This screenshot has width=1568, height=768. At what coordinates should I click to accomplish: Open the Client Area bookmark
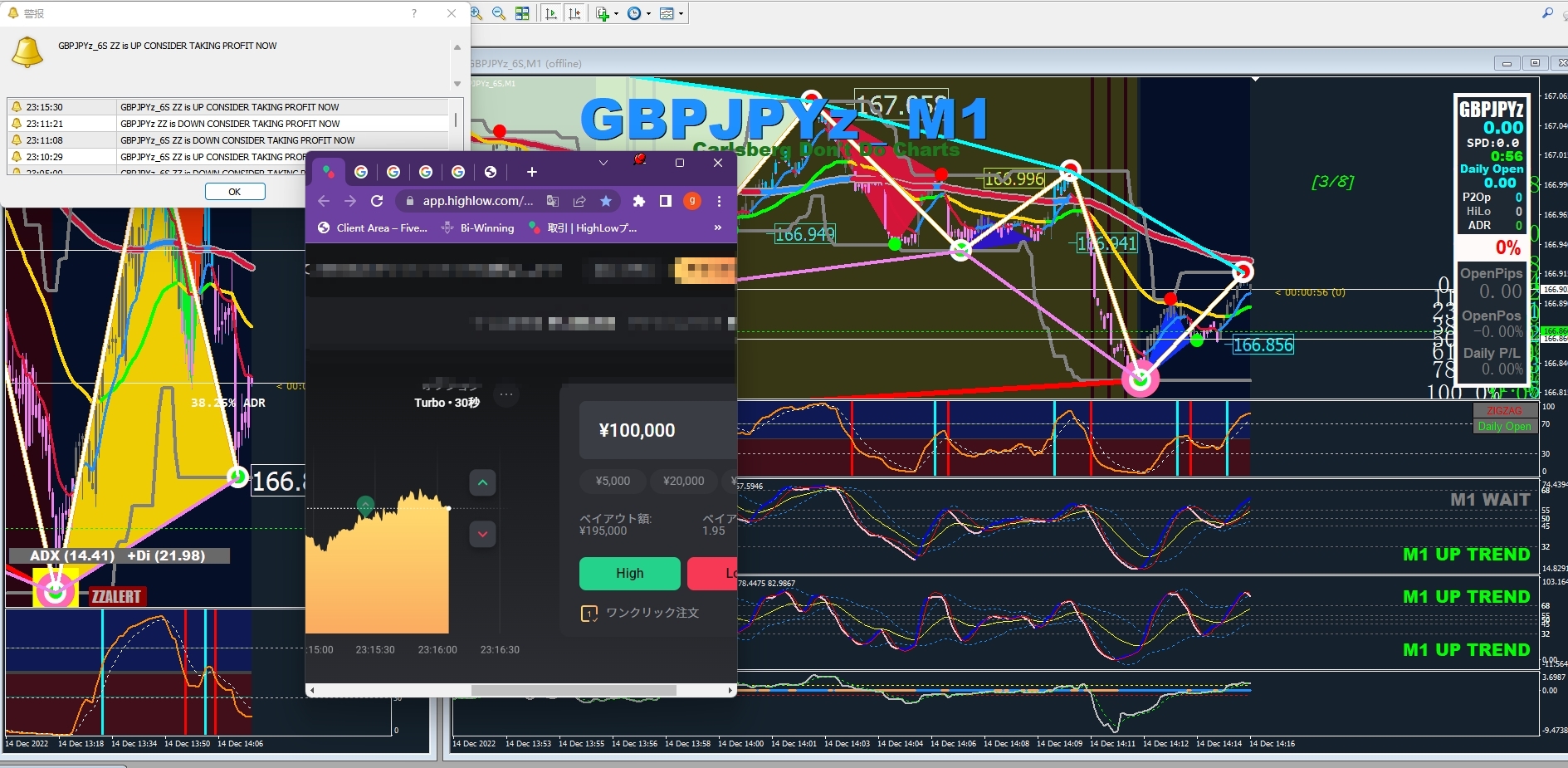click(x=373, y=227)
